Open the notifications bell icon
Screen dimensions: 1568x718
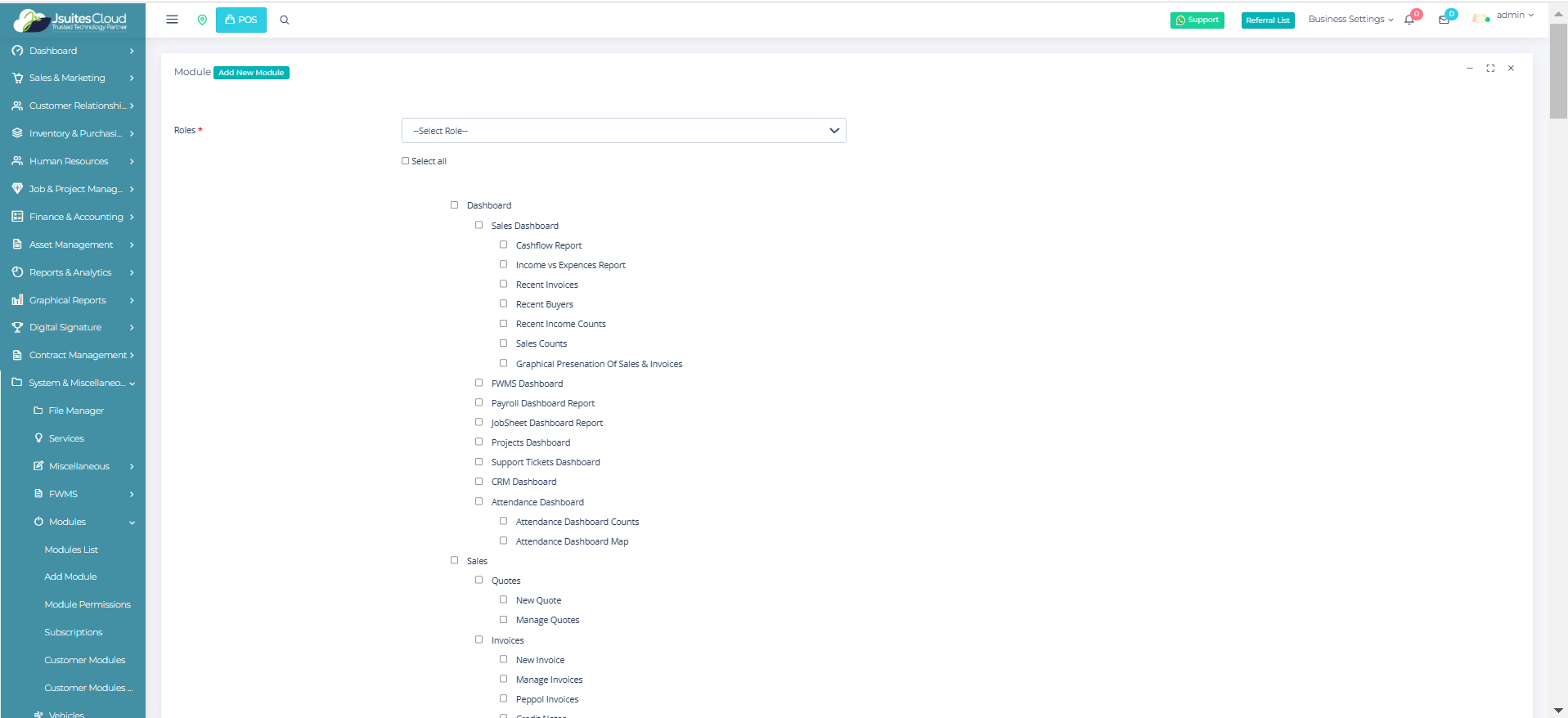[1409, 20]
